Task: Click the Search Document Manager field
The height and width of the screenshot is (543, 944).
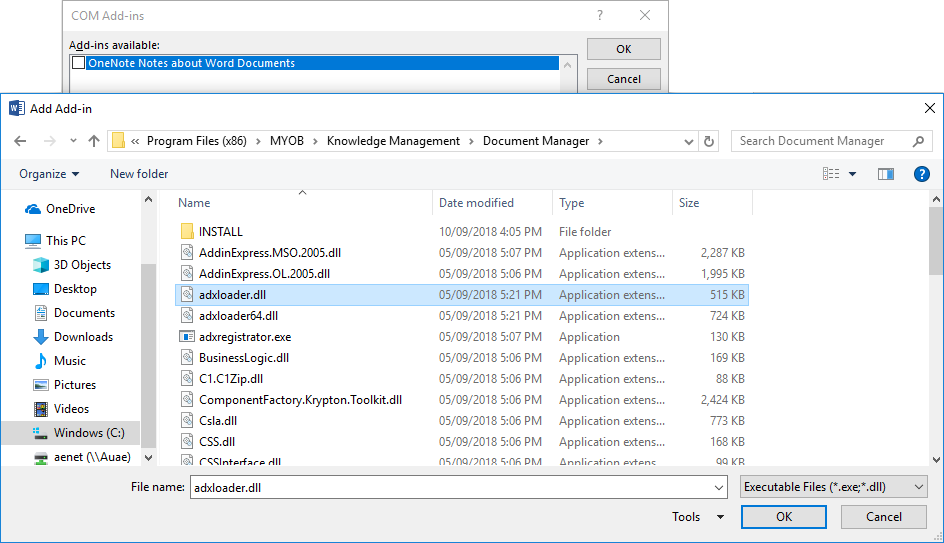Action: [822, 141]
